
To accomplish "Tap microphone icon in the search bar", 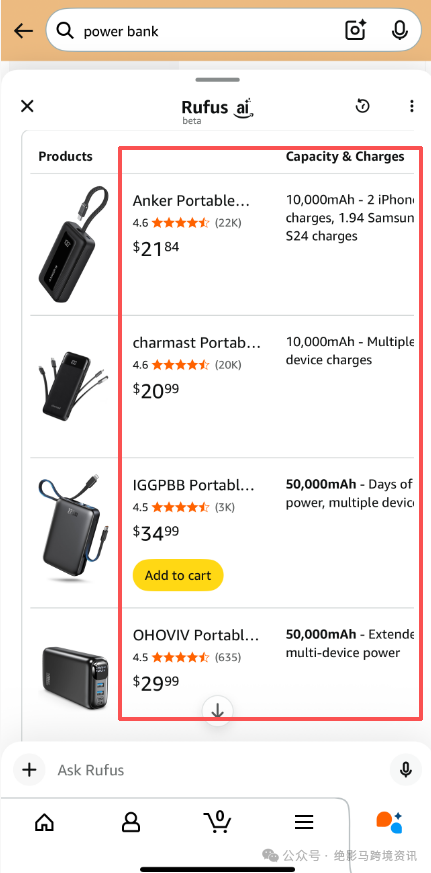I will [399, 30].
